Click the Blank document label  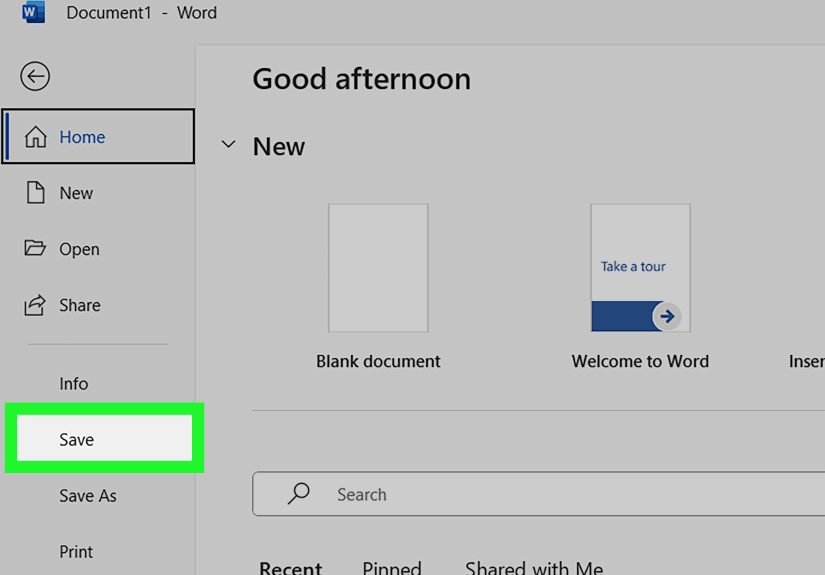coord(378,361)
